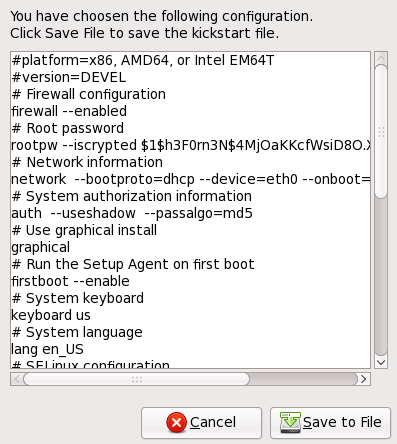This screenshot has width=397, height=444.
Task: Click empty horizontal scrollbar track right of thumb
Action: [x=303, y=379]
